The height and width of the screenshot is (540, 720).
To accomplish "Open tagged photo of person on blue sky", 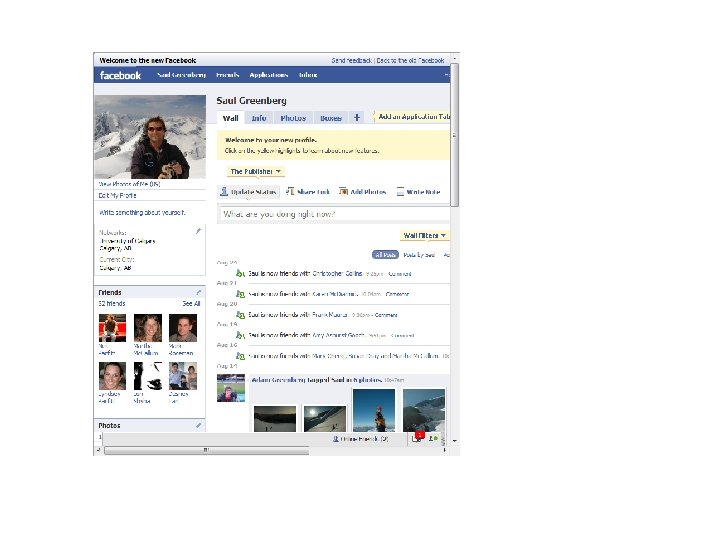I will 374,410.
